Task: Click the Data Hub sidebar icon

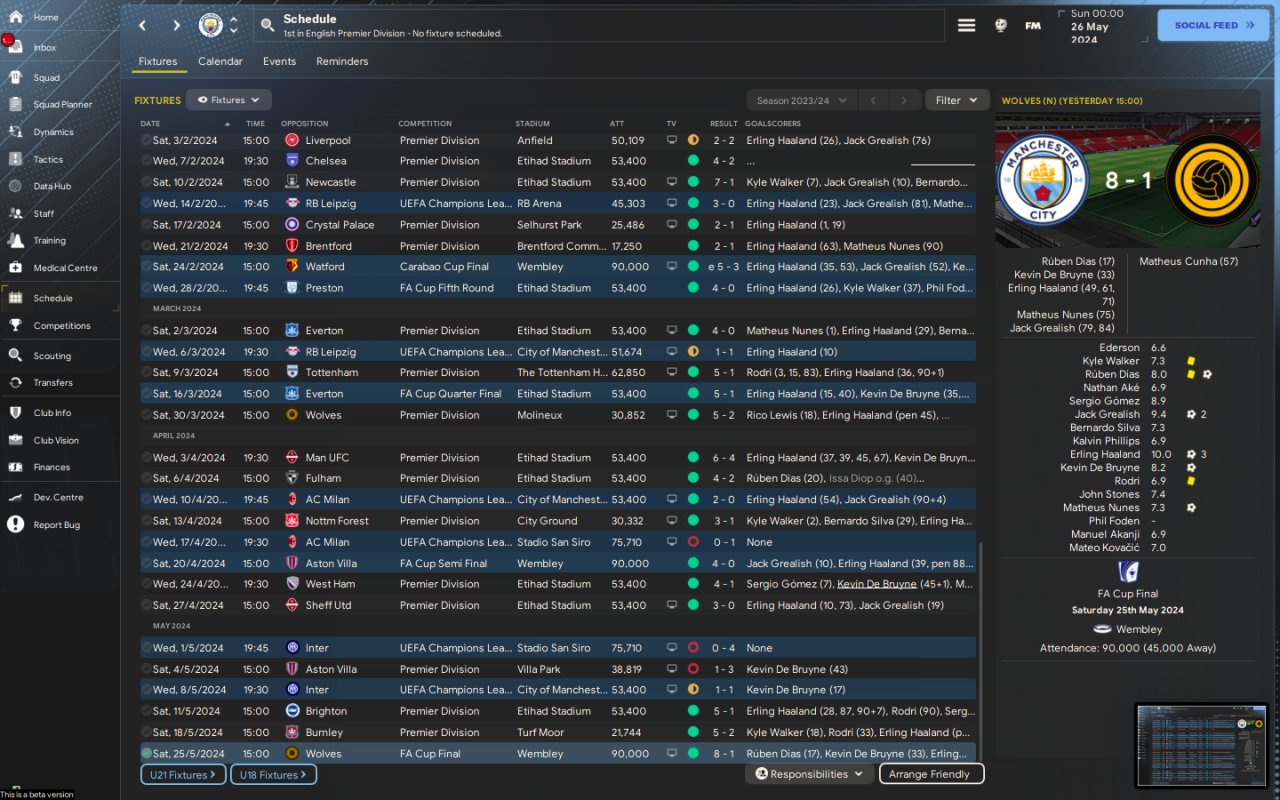Action: click(15, 186)
